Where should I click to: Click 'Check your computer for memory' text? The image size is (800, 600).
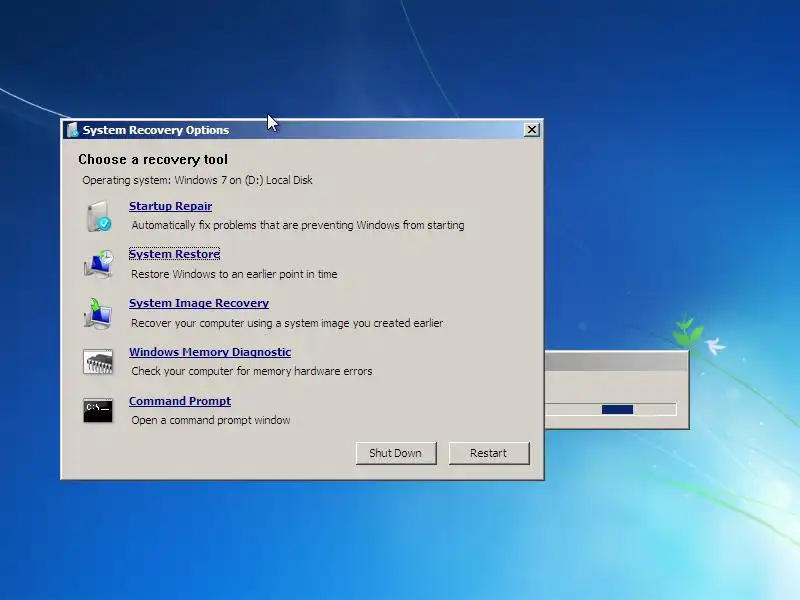tap(252, 371)
